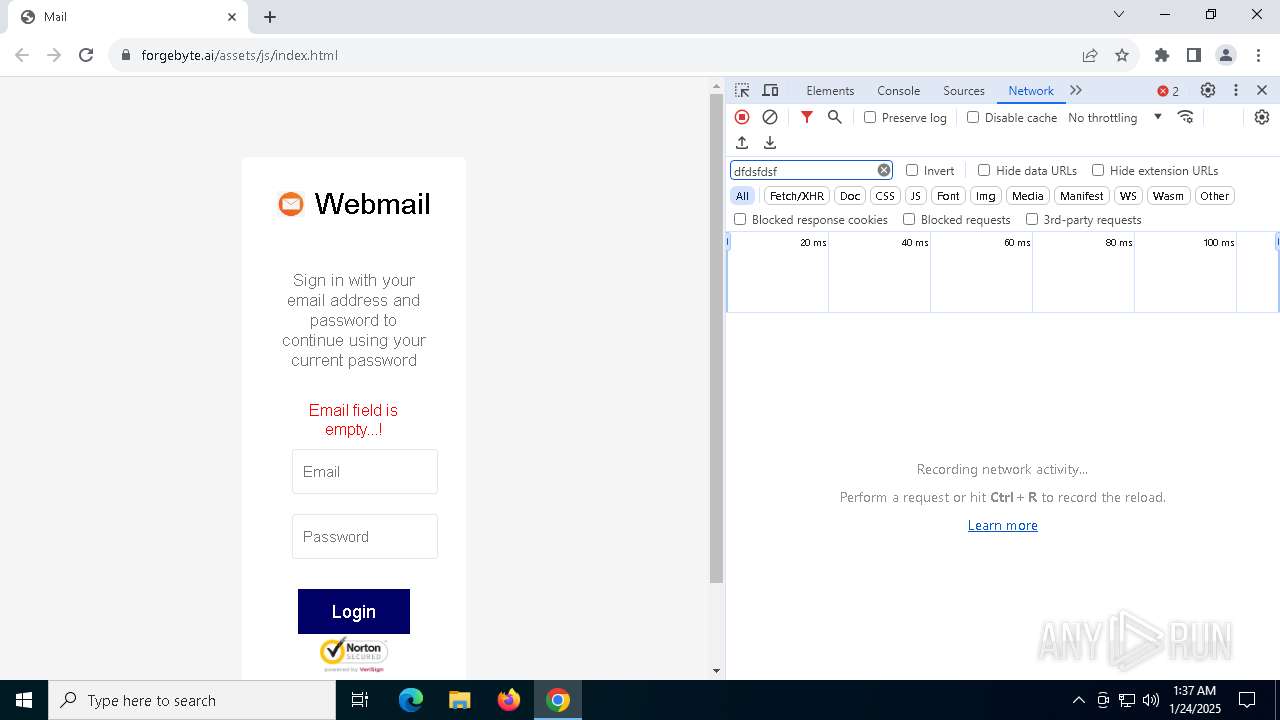Viewport: 1280px width, 720px height.
Task: Open the DevTools three-dot menu
Action: [x=1236, y=90]
